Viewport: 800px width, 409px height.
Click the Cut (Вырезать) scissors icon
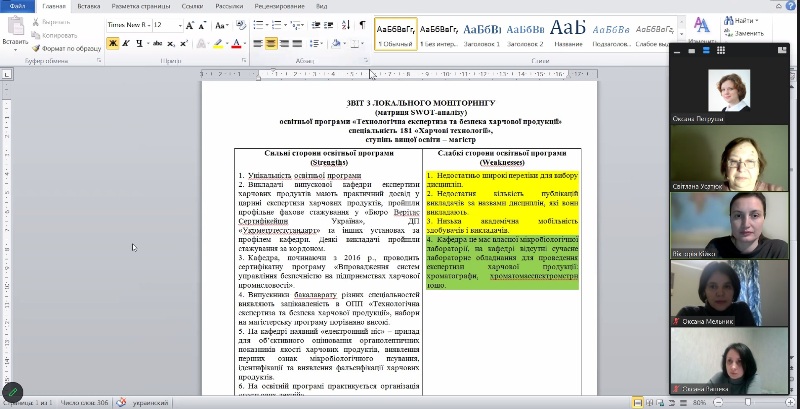tap(36, 22)
